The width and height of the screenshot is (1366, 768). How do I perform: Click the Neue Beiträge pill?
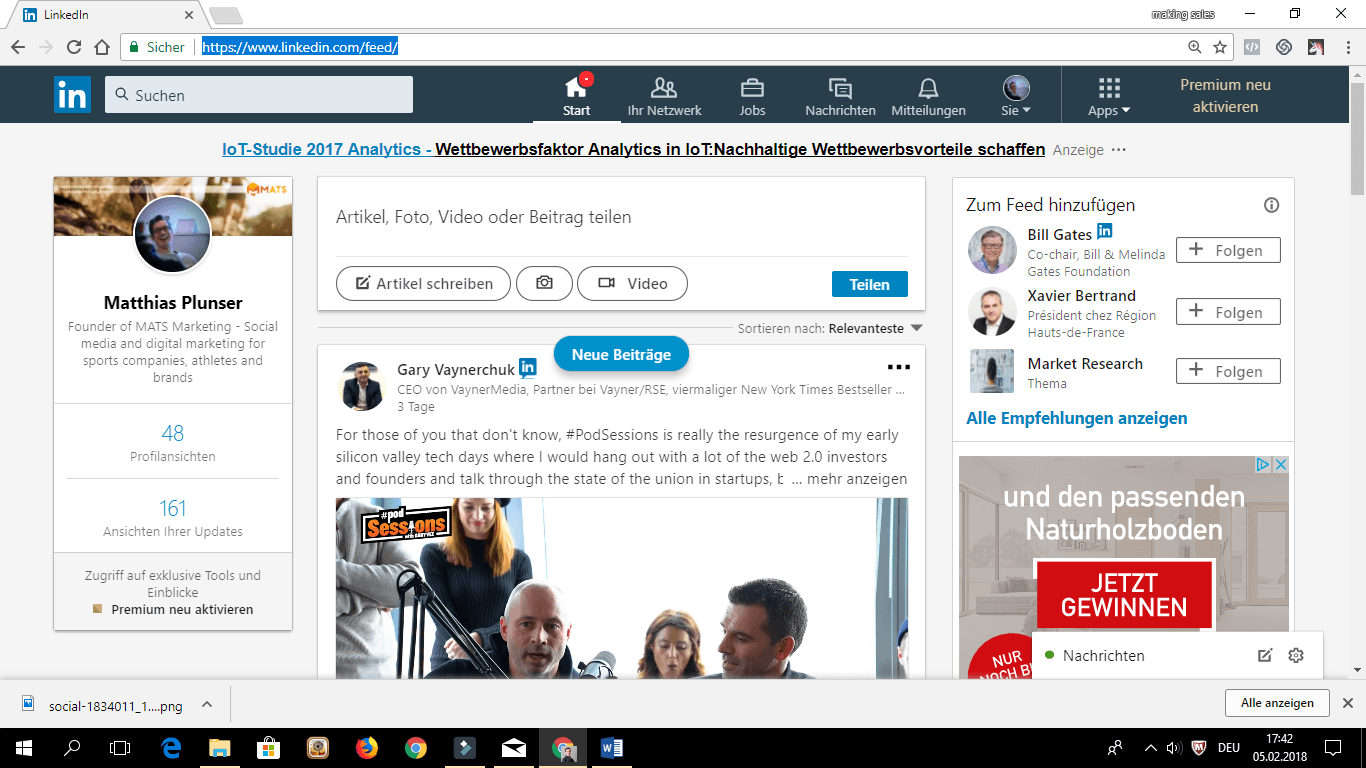click(x=621, y=354)
